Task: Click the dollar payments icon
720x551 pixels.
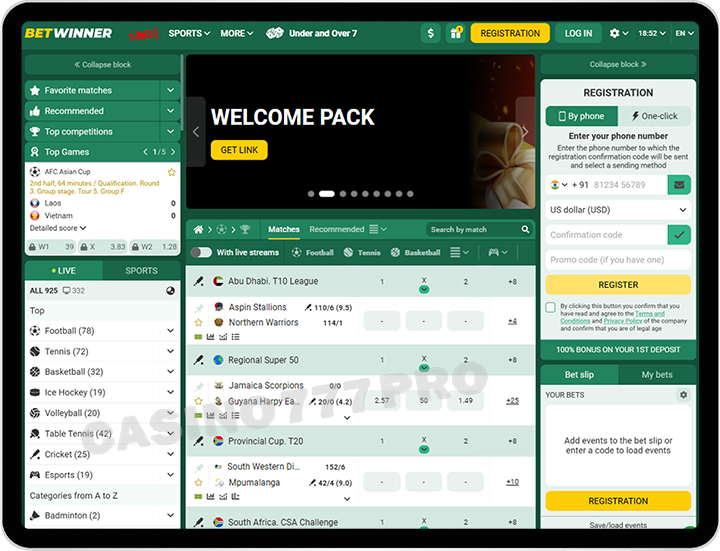Action: point(431,33)
